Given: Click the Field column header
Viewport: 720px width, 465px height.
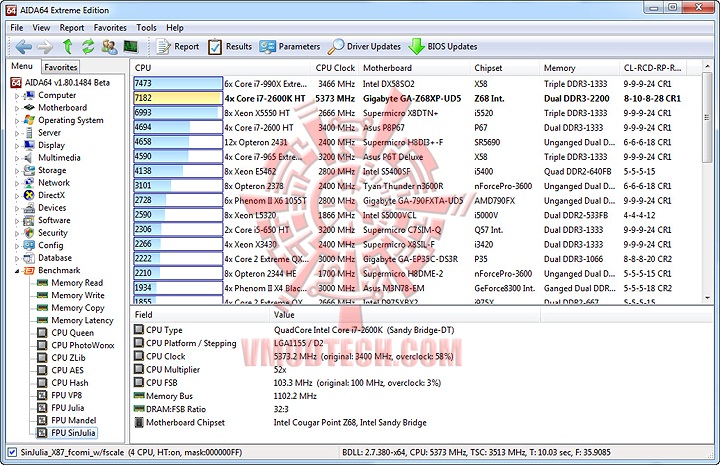Looking at the screenshot, I should tap(201, 315).
